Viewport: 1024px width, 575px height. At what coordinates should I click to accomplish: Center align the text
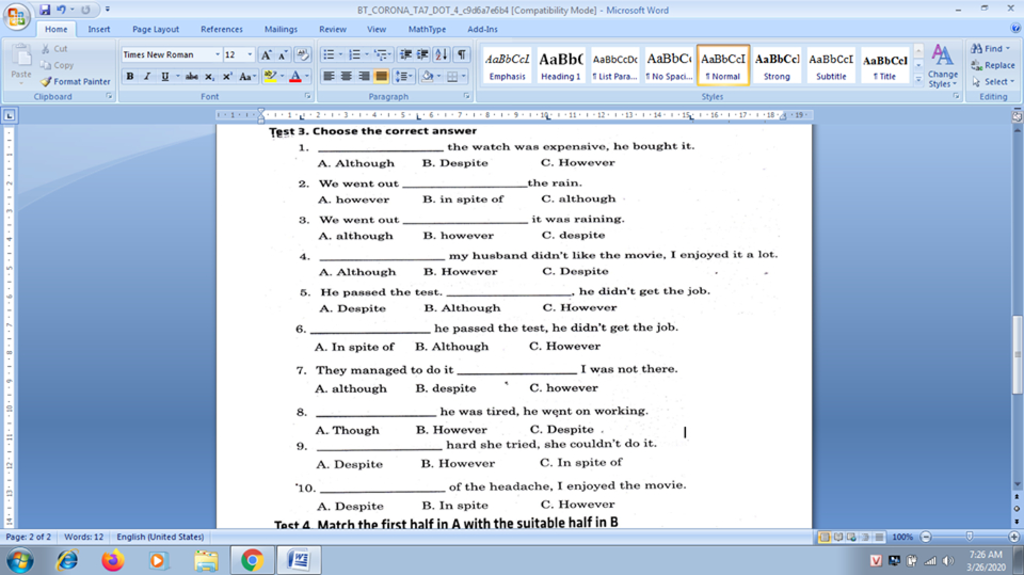346,76
